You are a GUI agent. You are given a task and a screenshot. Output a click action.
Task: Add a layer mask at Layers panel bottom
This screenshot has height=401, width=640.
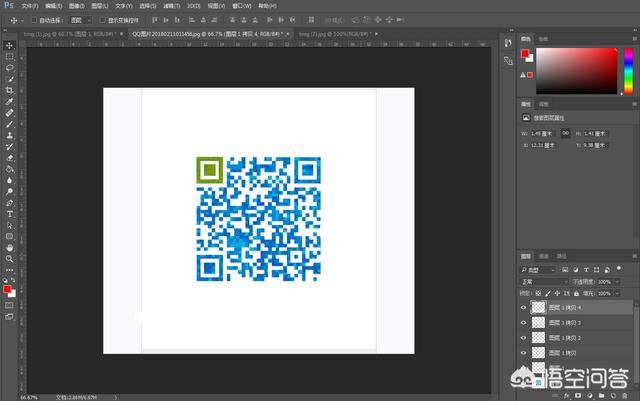578,396
